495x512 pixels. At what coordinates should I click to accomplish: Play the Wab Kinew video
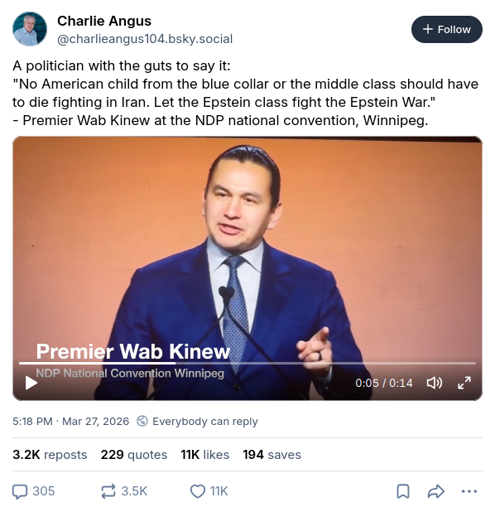pos(31,383)
